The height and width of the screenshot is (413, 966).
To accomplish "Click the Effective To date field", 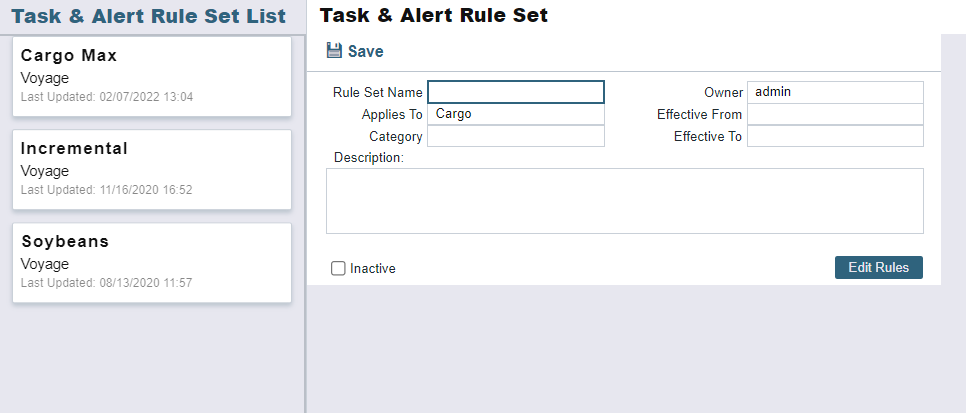I will click(x=835, y=136).
